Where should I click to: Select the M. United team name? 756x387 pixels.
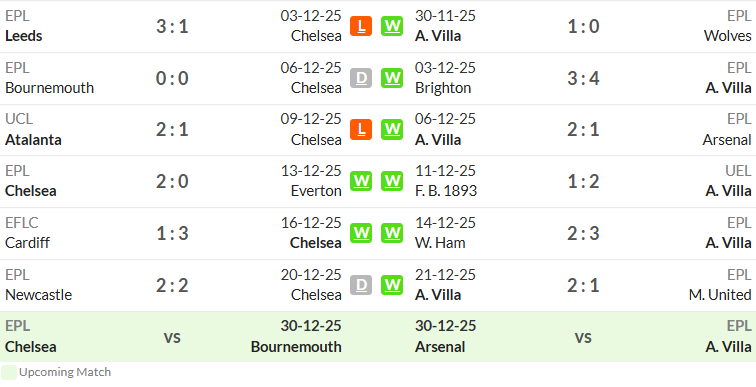(x=720, y=295)
